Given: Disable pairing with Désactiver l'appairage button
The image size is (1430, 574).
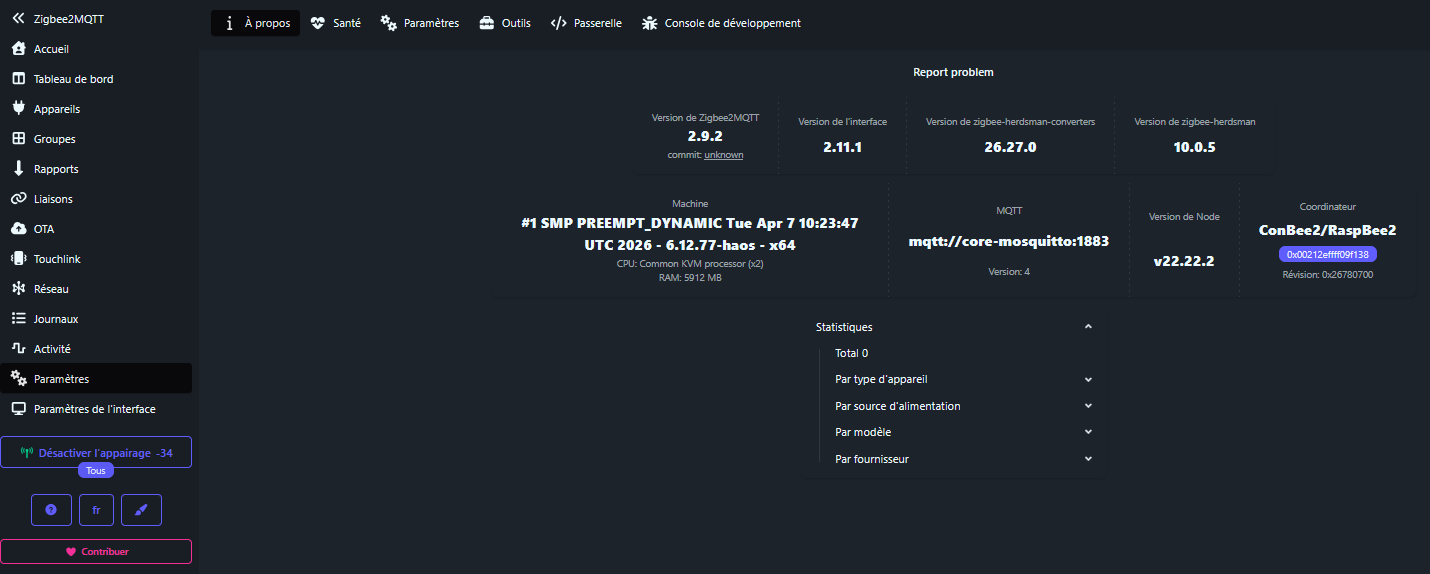Looking at the screenshot, I should tap(95, 453).
